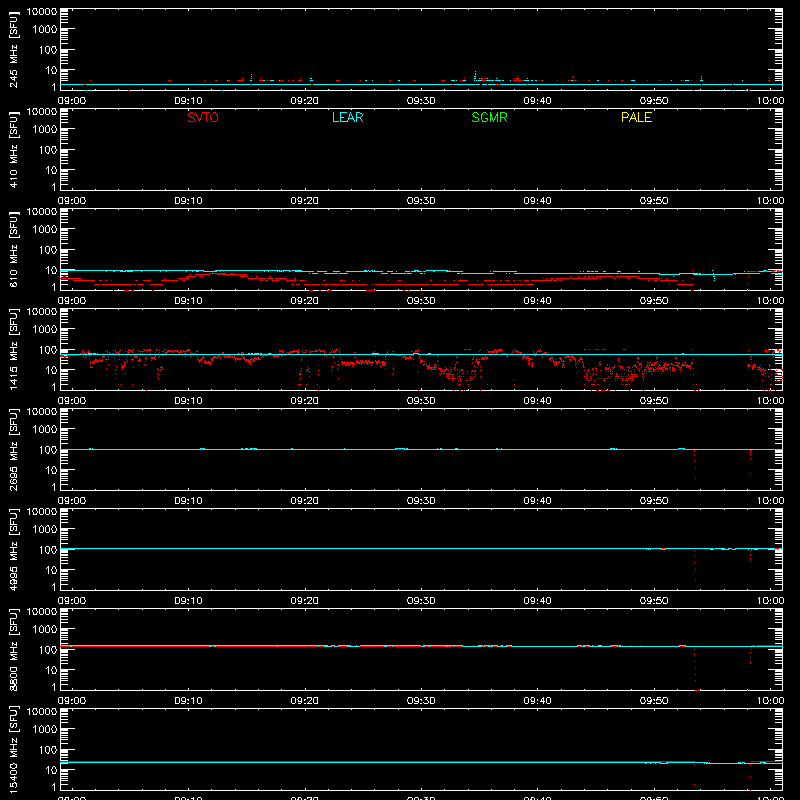Screen dimensions: 800x800
Task: Click 09:50 tick label below the 2695 MHz panel
Action: point(654,501)
